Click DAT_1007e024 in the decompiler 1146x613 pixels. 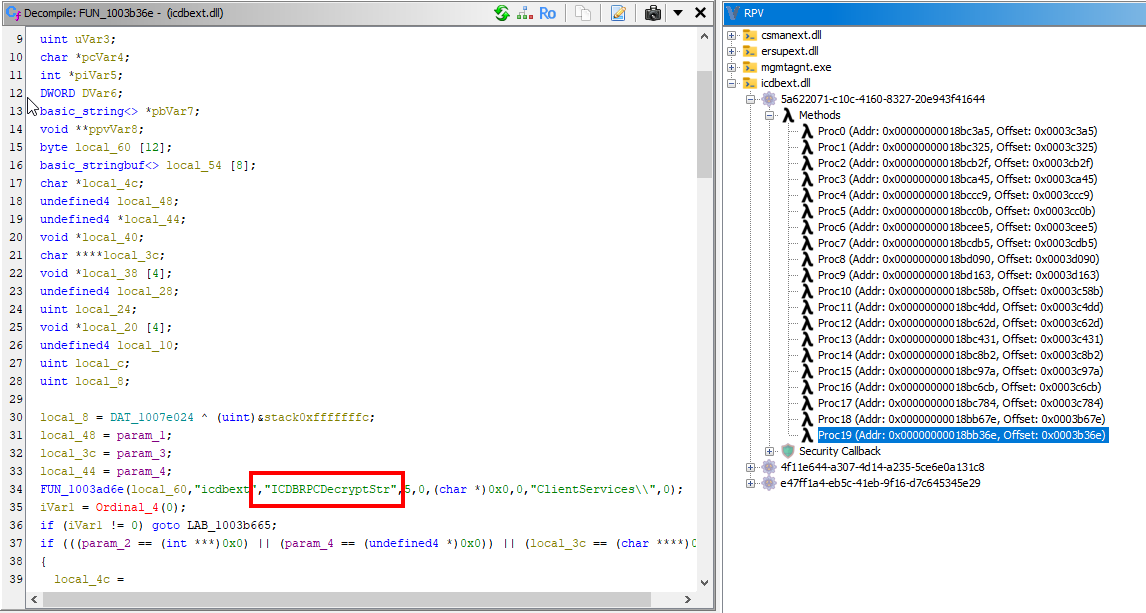tap(152, 417)
